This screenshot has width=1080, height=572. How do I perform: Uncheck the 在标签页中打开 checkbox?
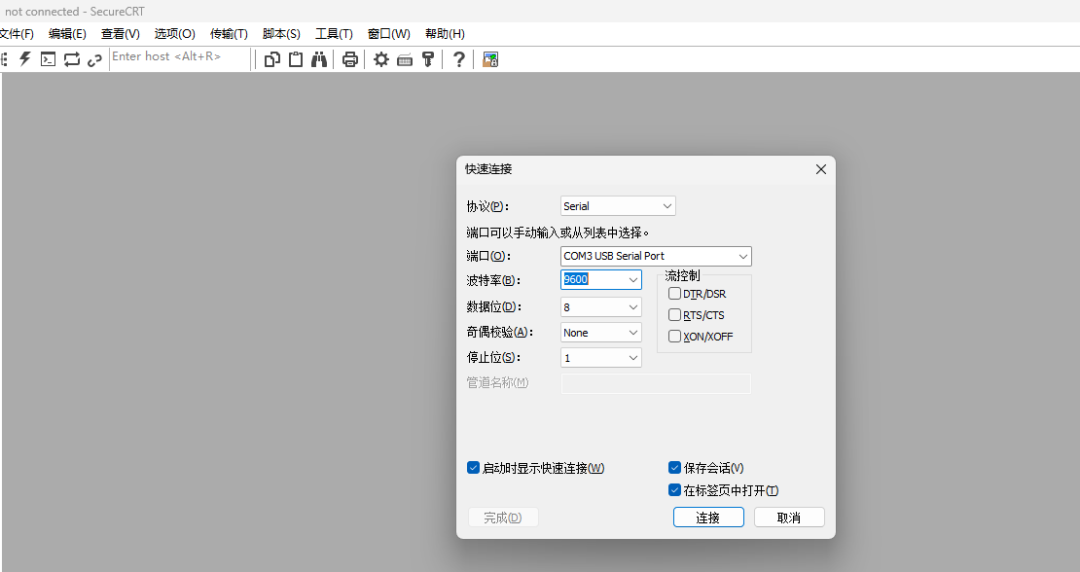[674, 490]
